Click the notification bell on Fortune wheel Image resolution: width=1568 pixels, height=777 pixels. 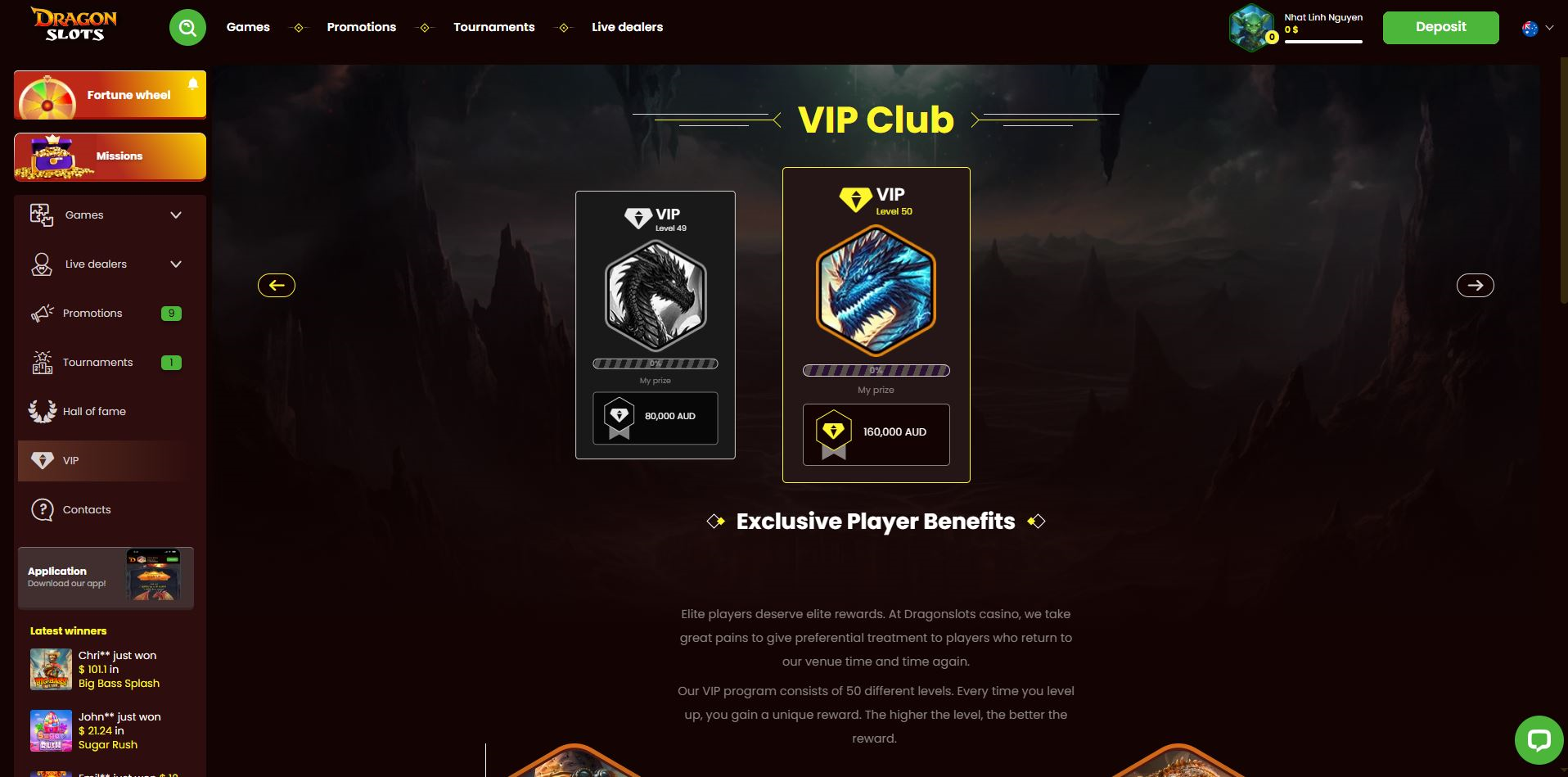pos(193,84)
